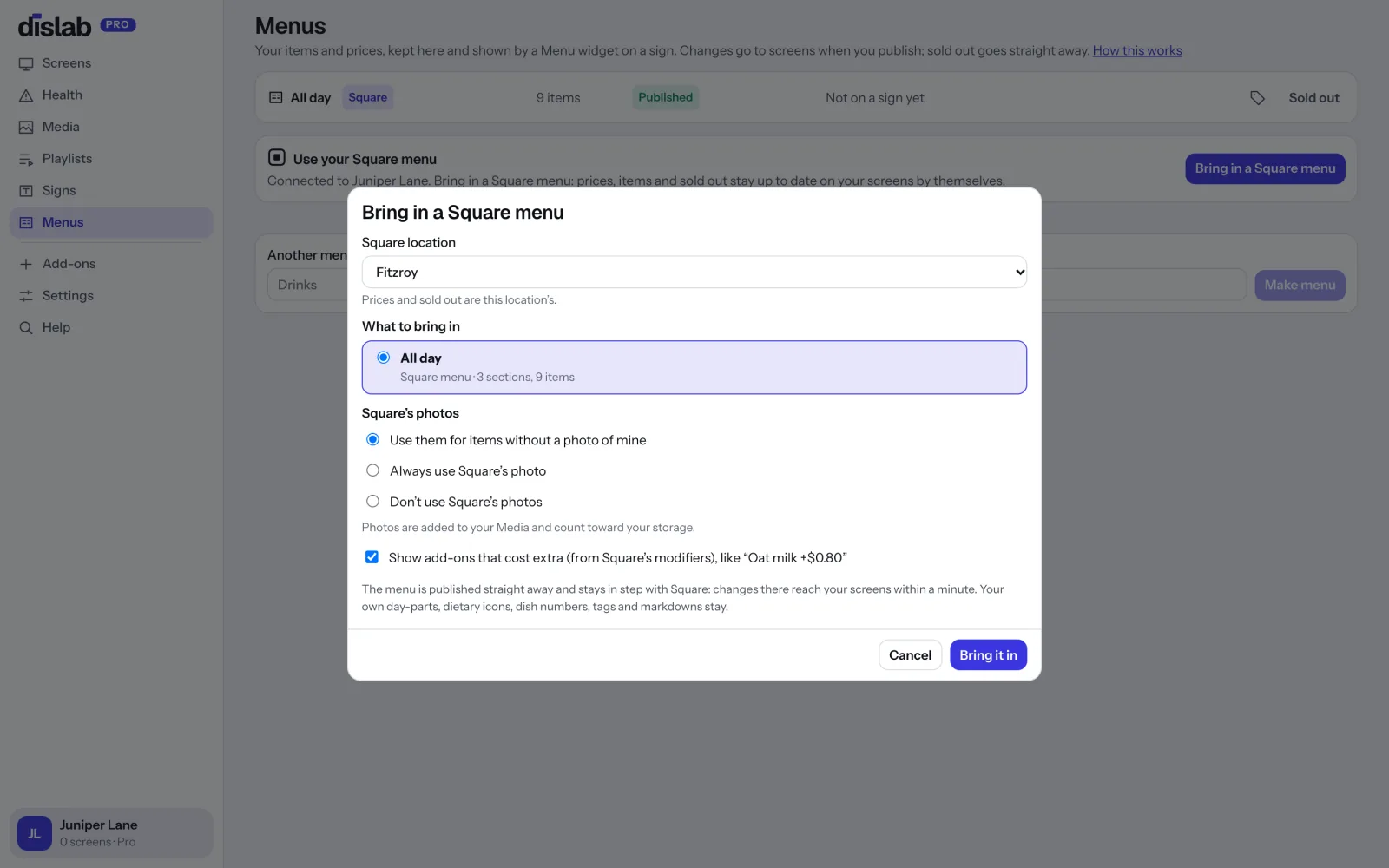Go to Signs in the sidebar

click(x=111, y=191)
